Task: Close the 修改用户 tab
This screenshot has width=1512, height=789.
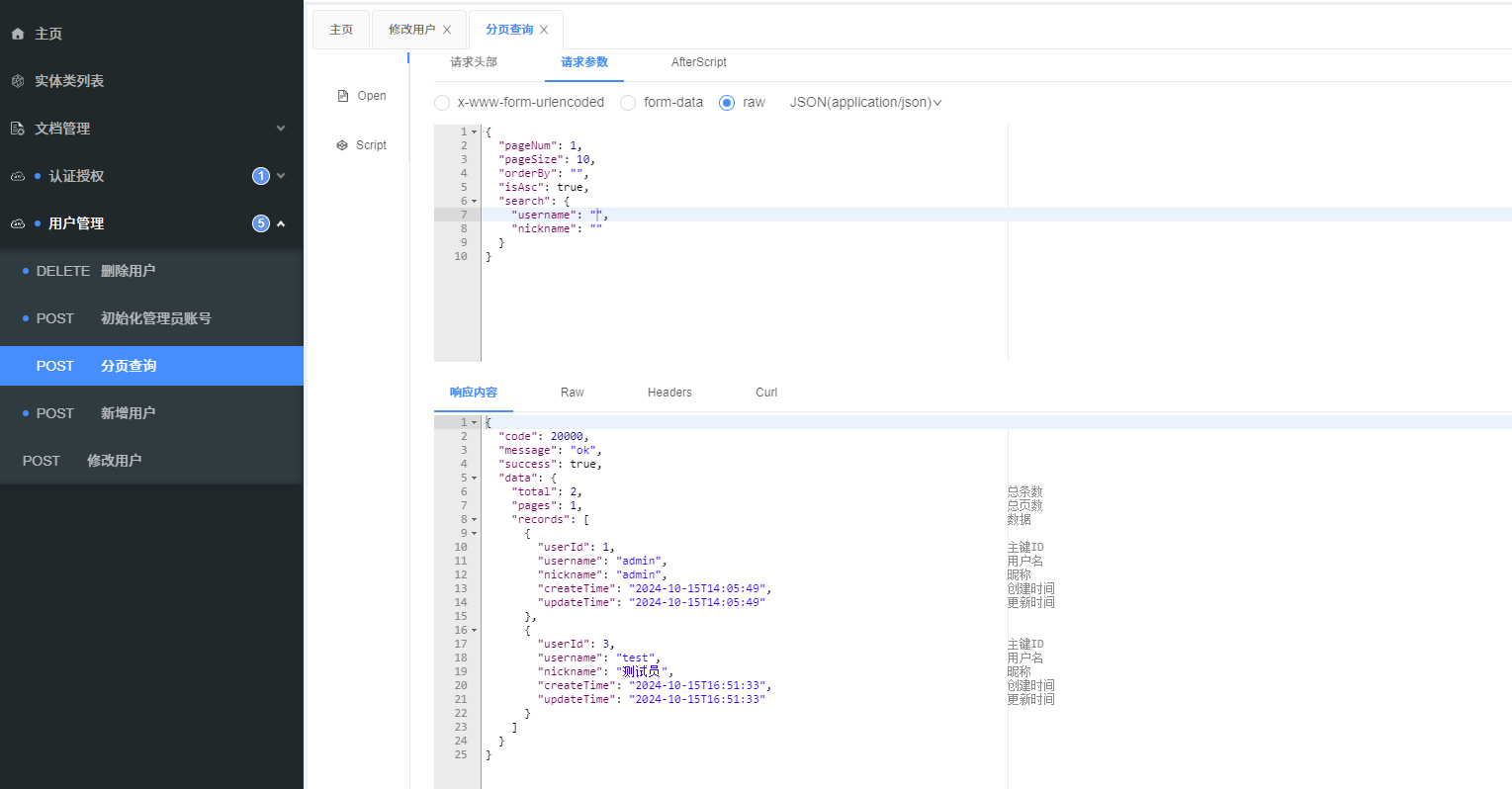Action: click(447, 30)
